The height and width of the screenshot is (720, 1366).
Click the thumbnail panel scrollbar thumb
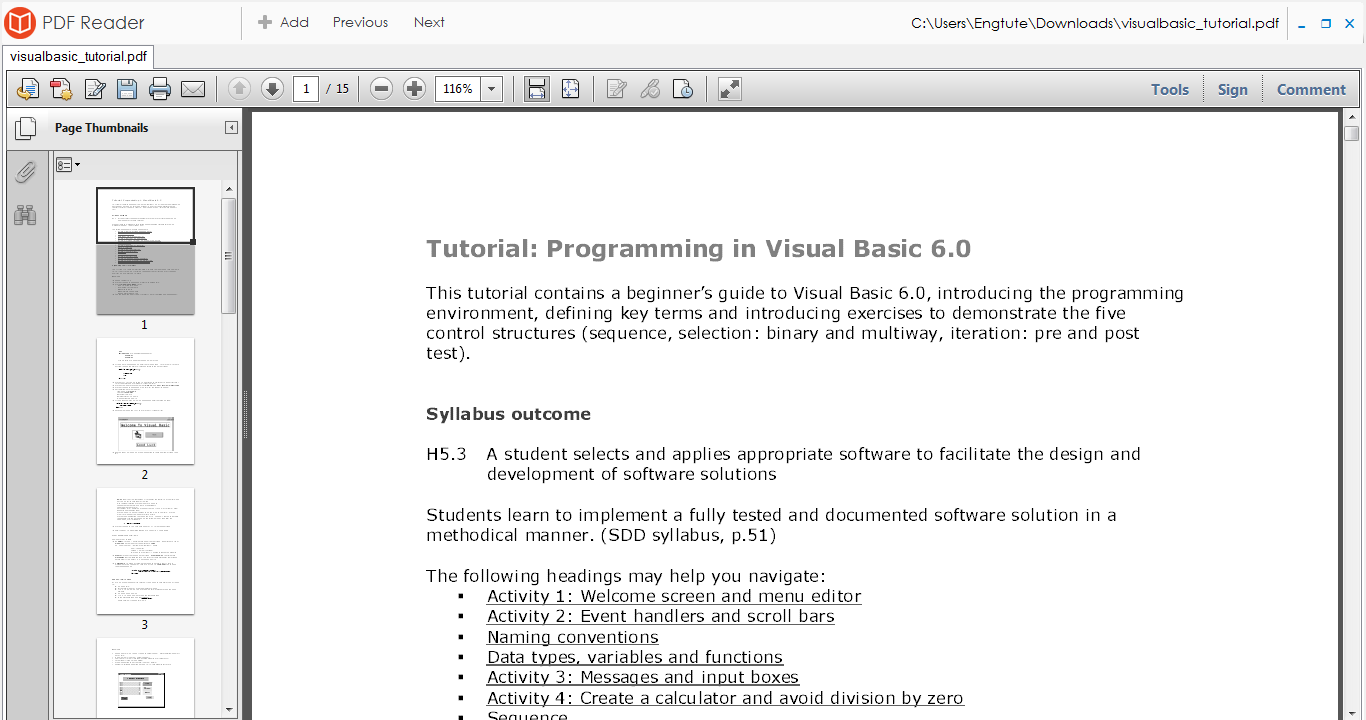click(x=229, y=256)
